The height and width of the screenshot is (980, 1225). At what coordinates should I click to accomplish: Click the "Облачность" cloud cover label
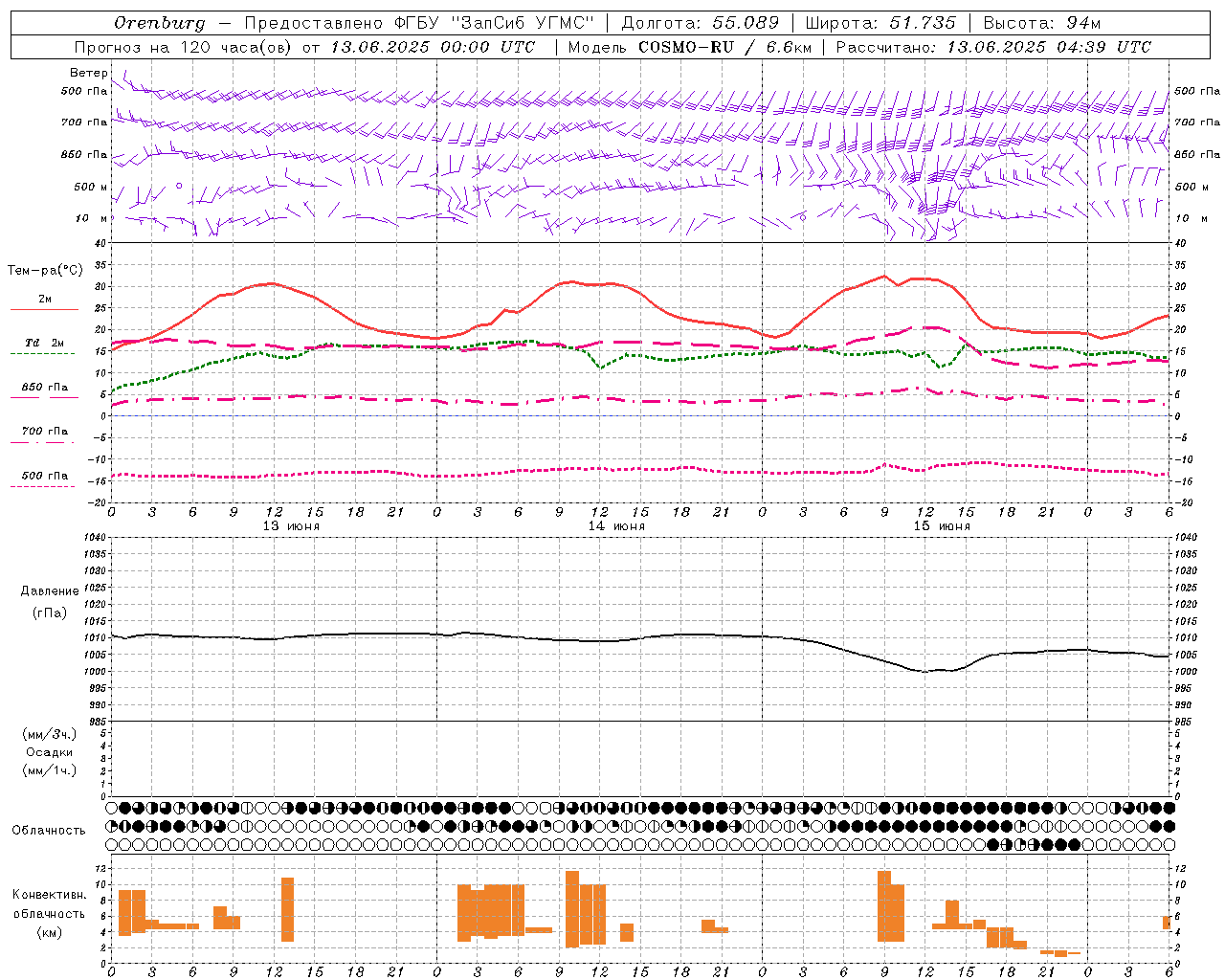tap(49, 831)
